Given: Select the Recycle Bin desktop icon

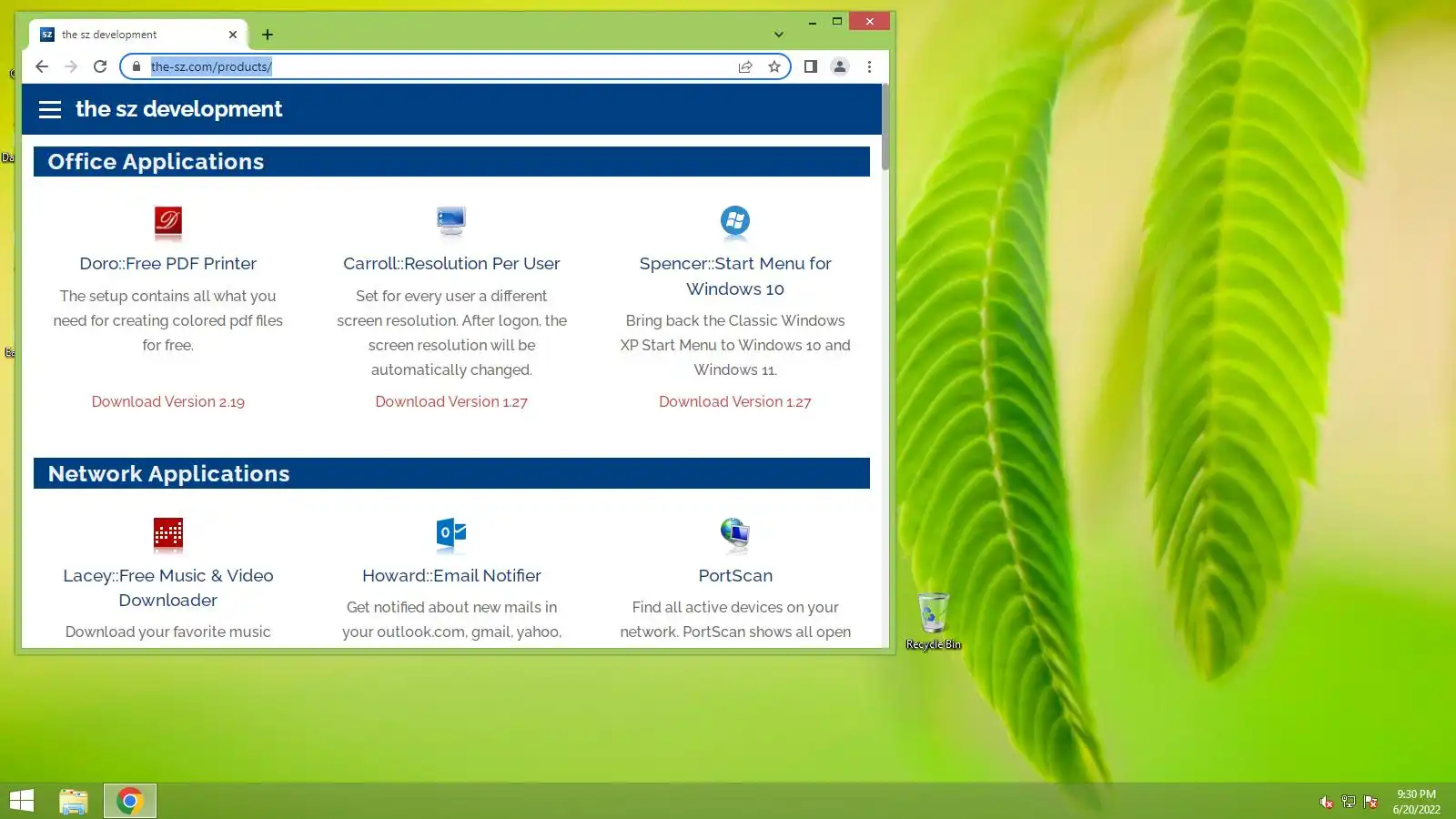Looking at the screenshot, I should (934, 622).
